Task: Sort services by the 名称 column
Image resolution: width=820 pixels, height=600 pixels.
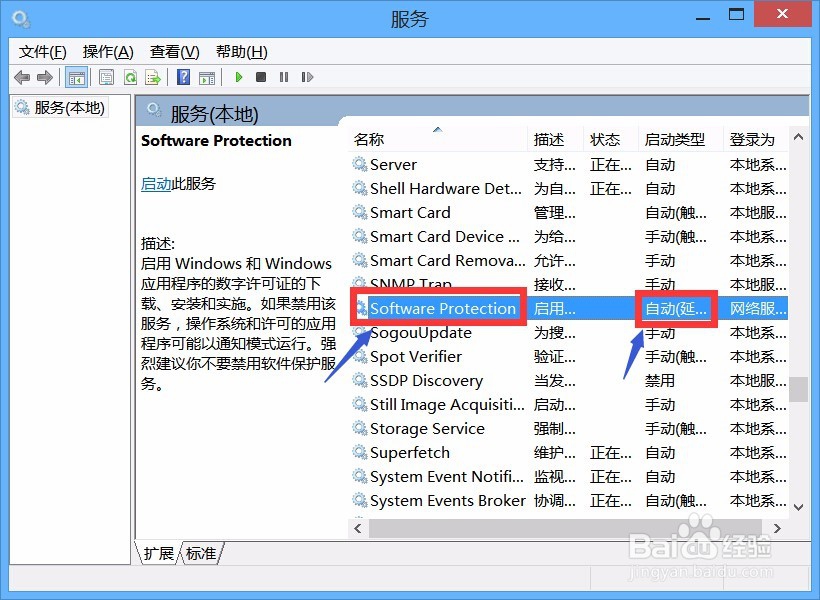Action: tap(369, 139)
